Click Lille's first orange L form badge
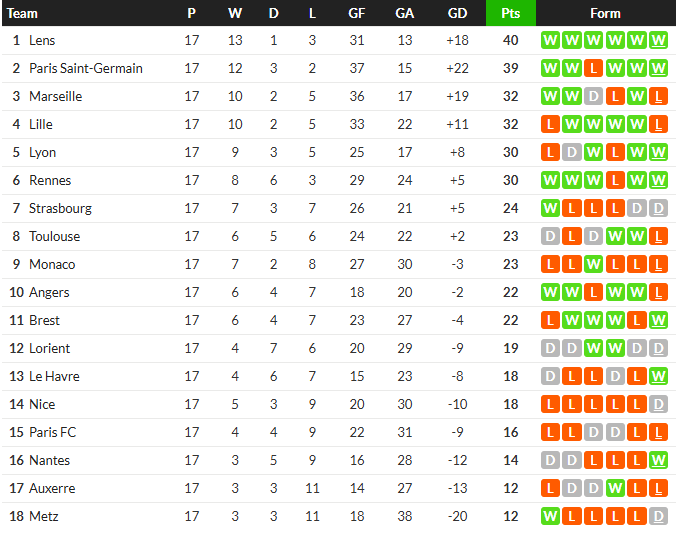This screenshot has width=679, height=548. [550, 124]
